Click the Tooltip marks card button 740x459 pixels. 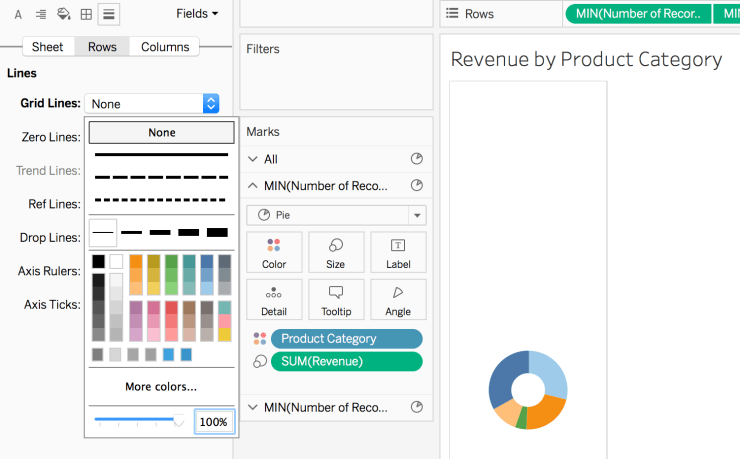[335, 299]
